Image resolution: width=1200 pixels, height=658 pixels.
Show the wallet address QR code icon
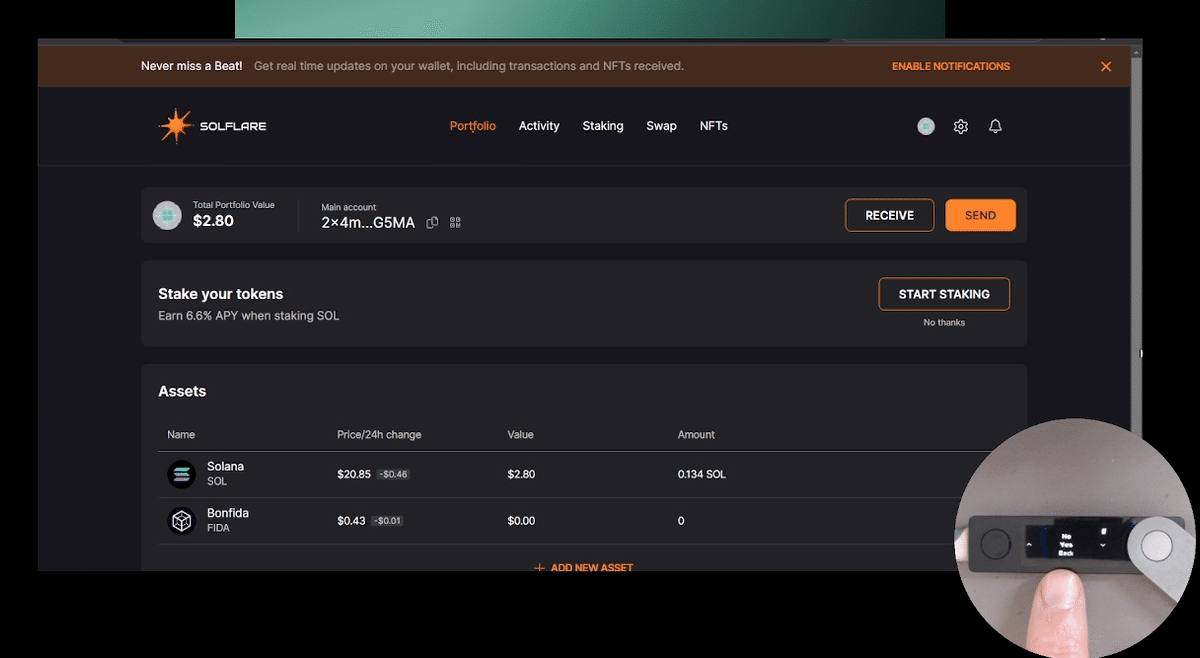click(x=455, y=223)
